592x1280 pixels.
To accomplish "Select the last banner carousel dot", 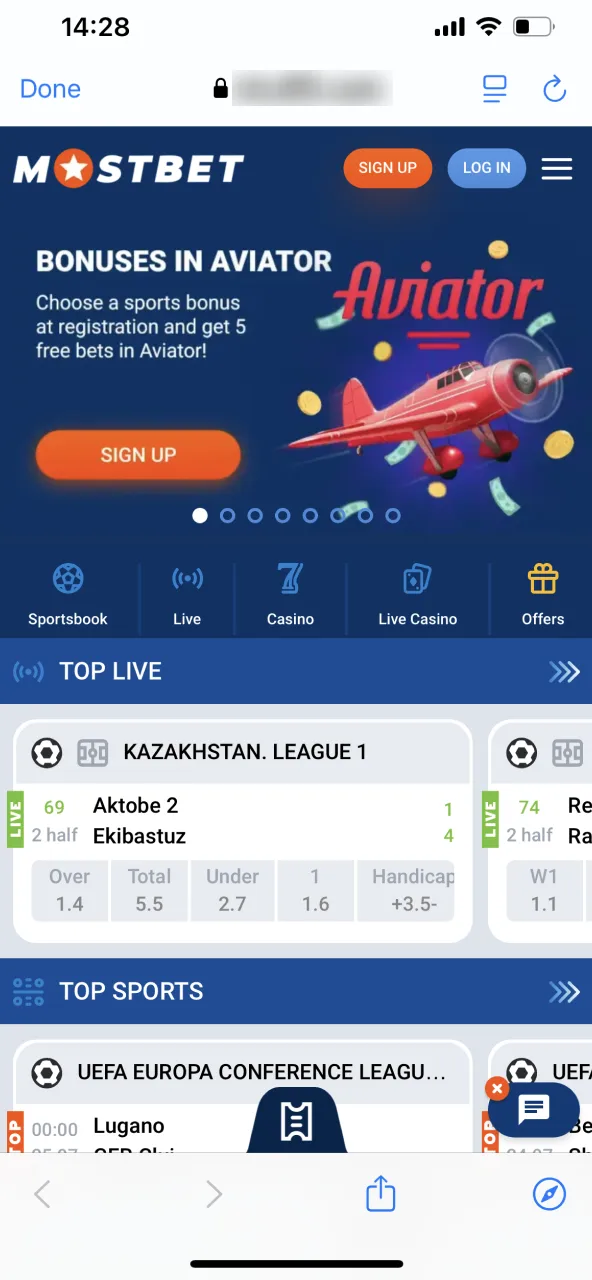I will (x=393, y=516).
